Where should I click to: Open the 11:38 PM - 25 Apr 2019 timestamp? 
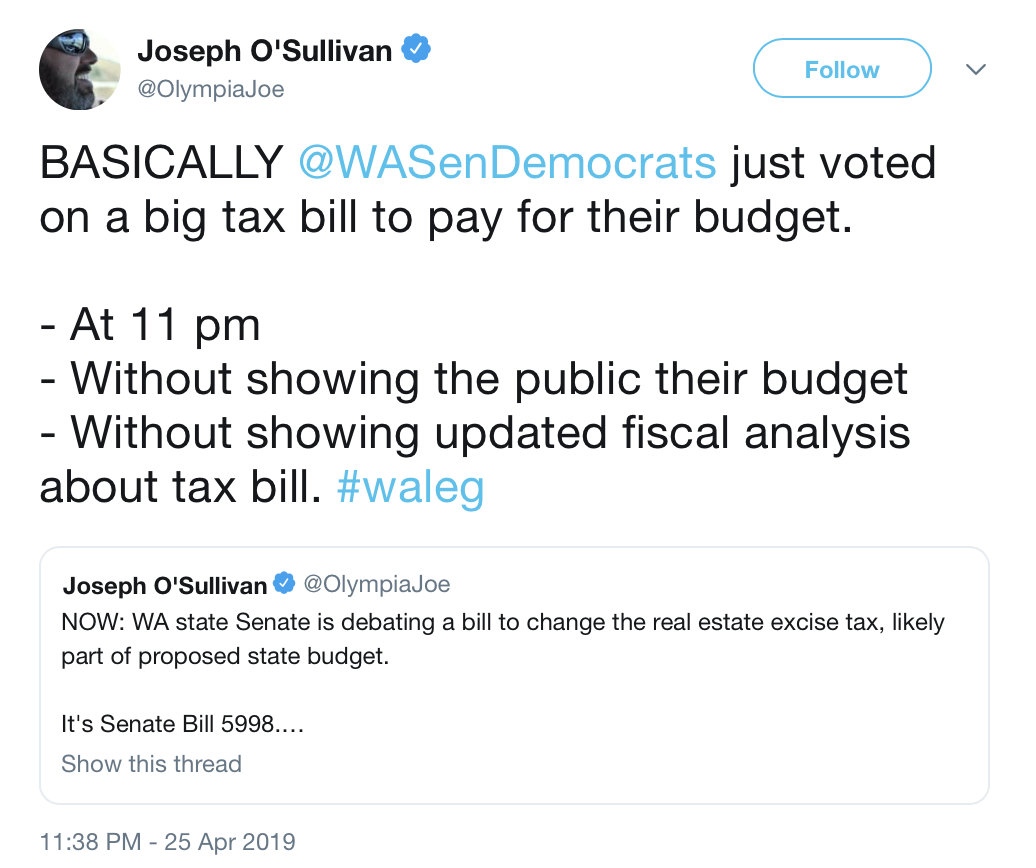168,842
